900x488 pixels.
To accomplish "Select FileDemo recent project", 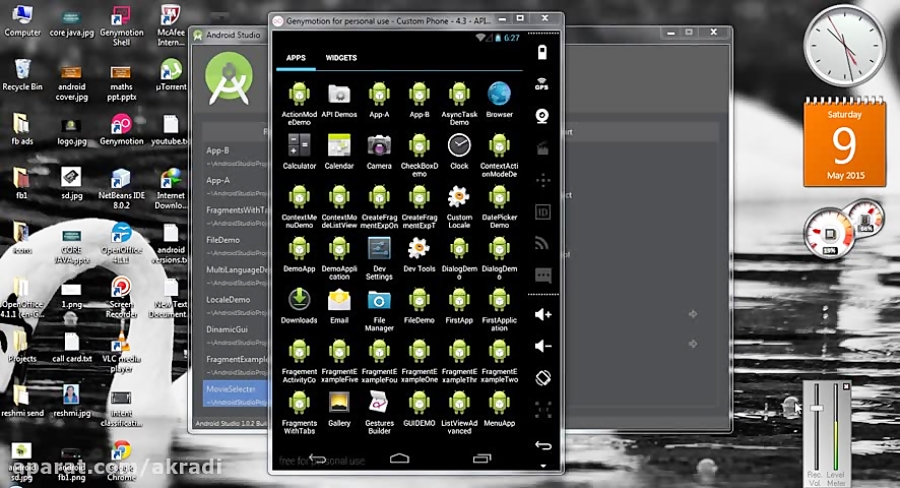I will (x=235, y=246).
